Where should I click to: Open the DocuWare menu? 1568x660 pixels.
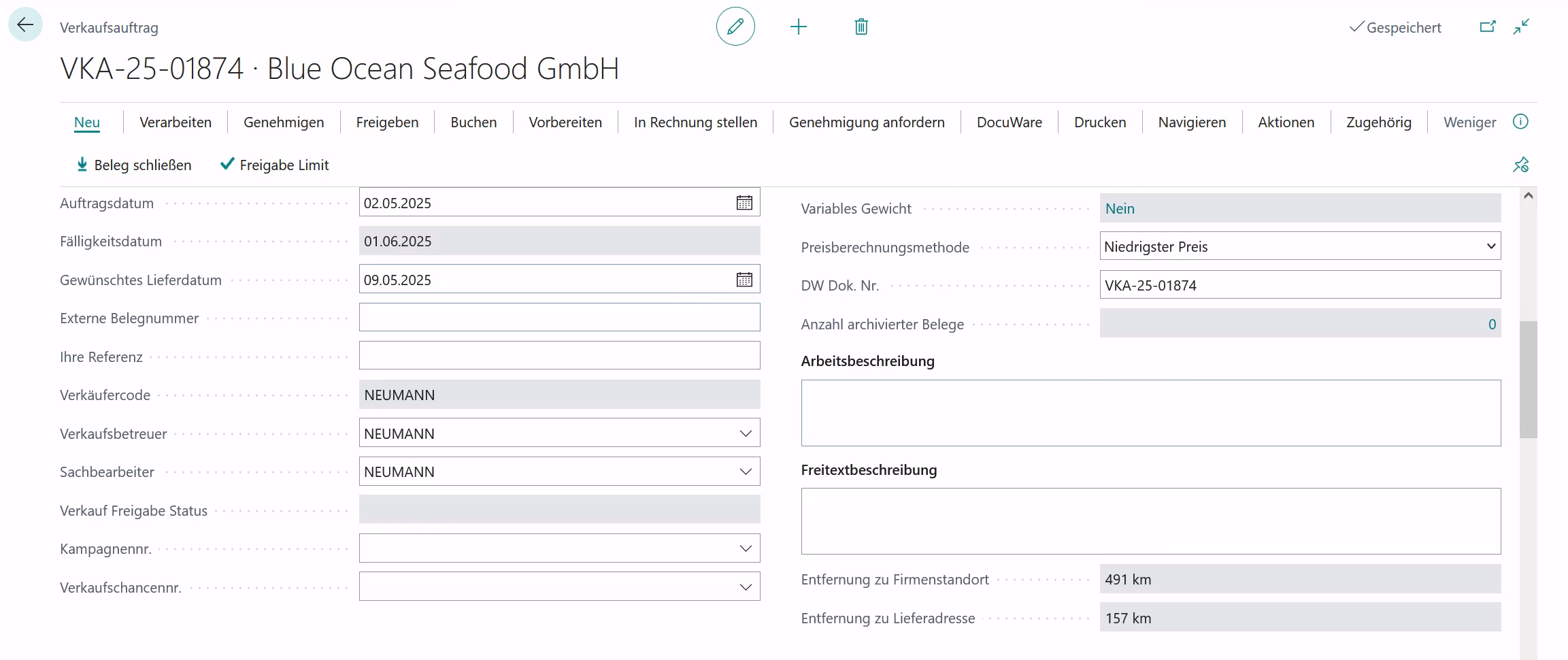point(1010,122)
